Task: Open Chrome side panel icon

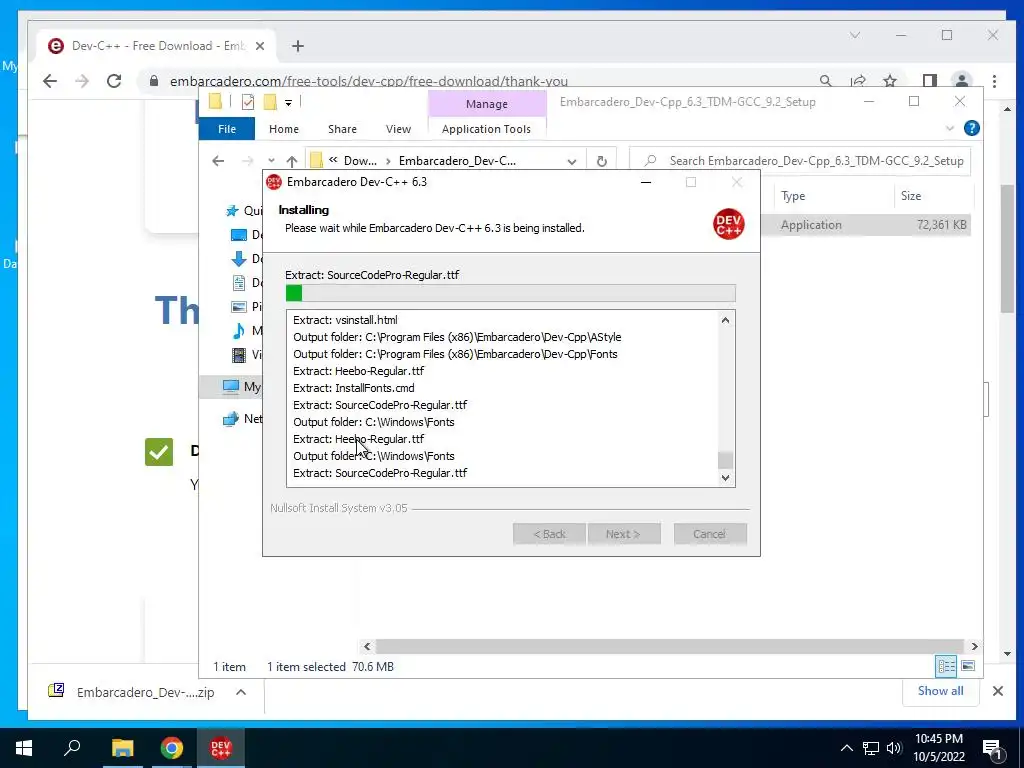Action: click(x=929, y=81)
